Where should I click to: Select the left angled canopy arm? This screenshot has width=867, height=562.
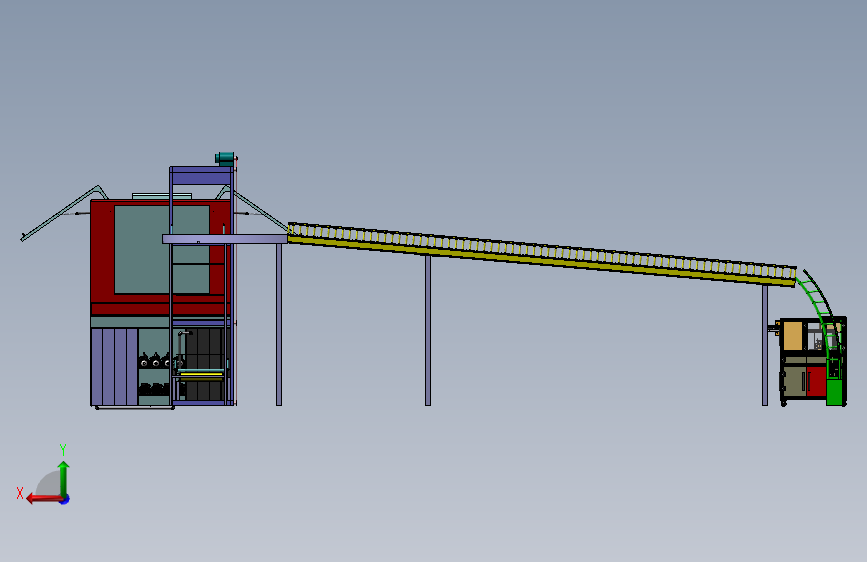pyautogui.click(x=62, y=213)
